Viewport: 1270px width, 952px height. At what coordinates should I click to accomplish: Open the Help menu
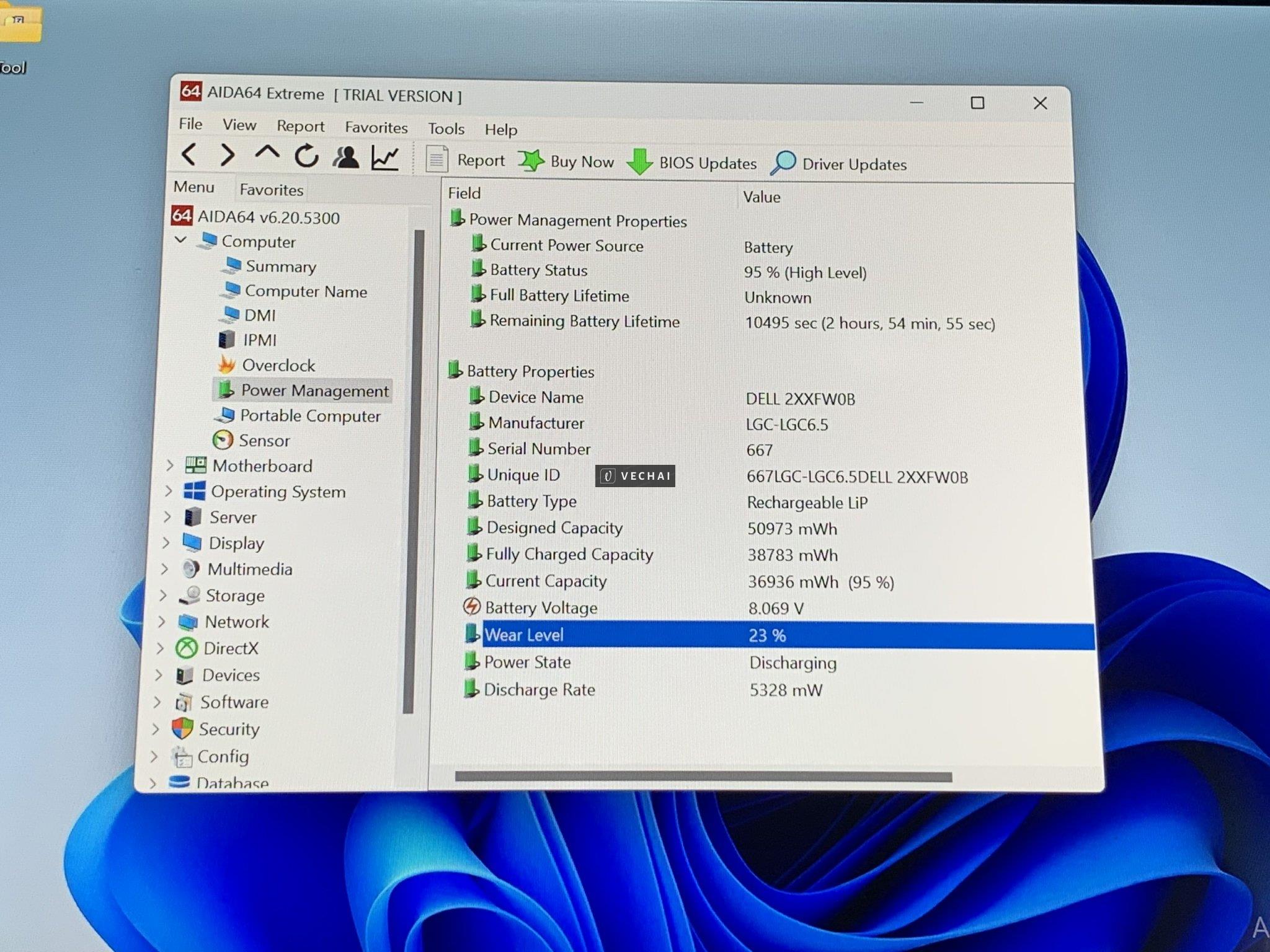[x=500, y=130]
